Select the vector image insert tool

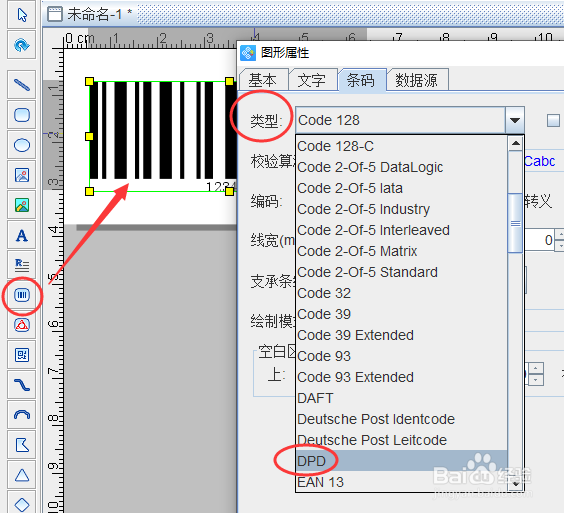22,175
